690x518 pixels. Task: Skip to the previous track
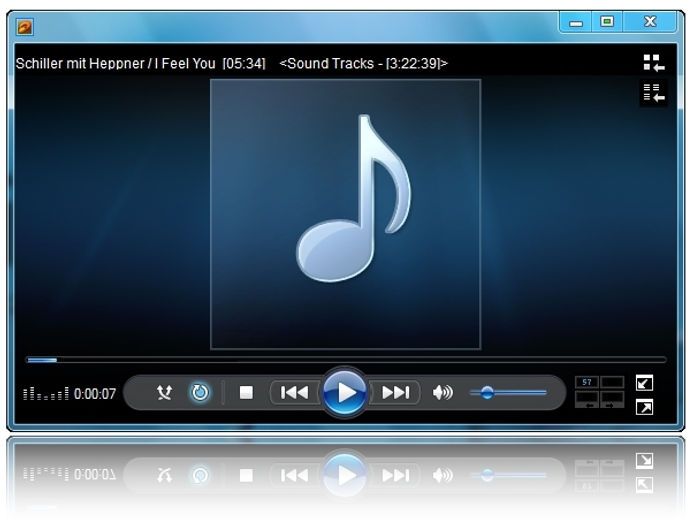pos(294,392)
